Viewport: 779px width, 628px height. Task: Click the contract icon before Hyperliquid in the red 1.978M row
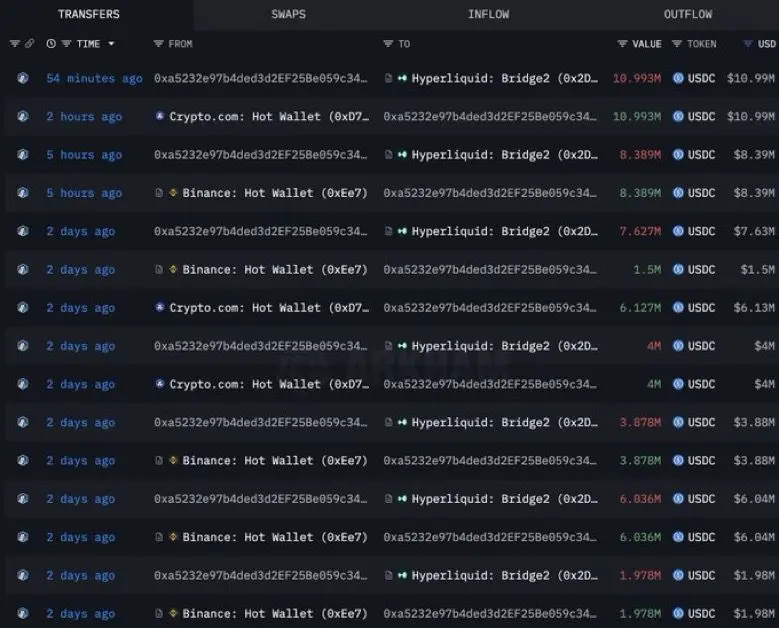pyautogui.click(x=389, y=575)
